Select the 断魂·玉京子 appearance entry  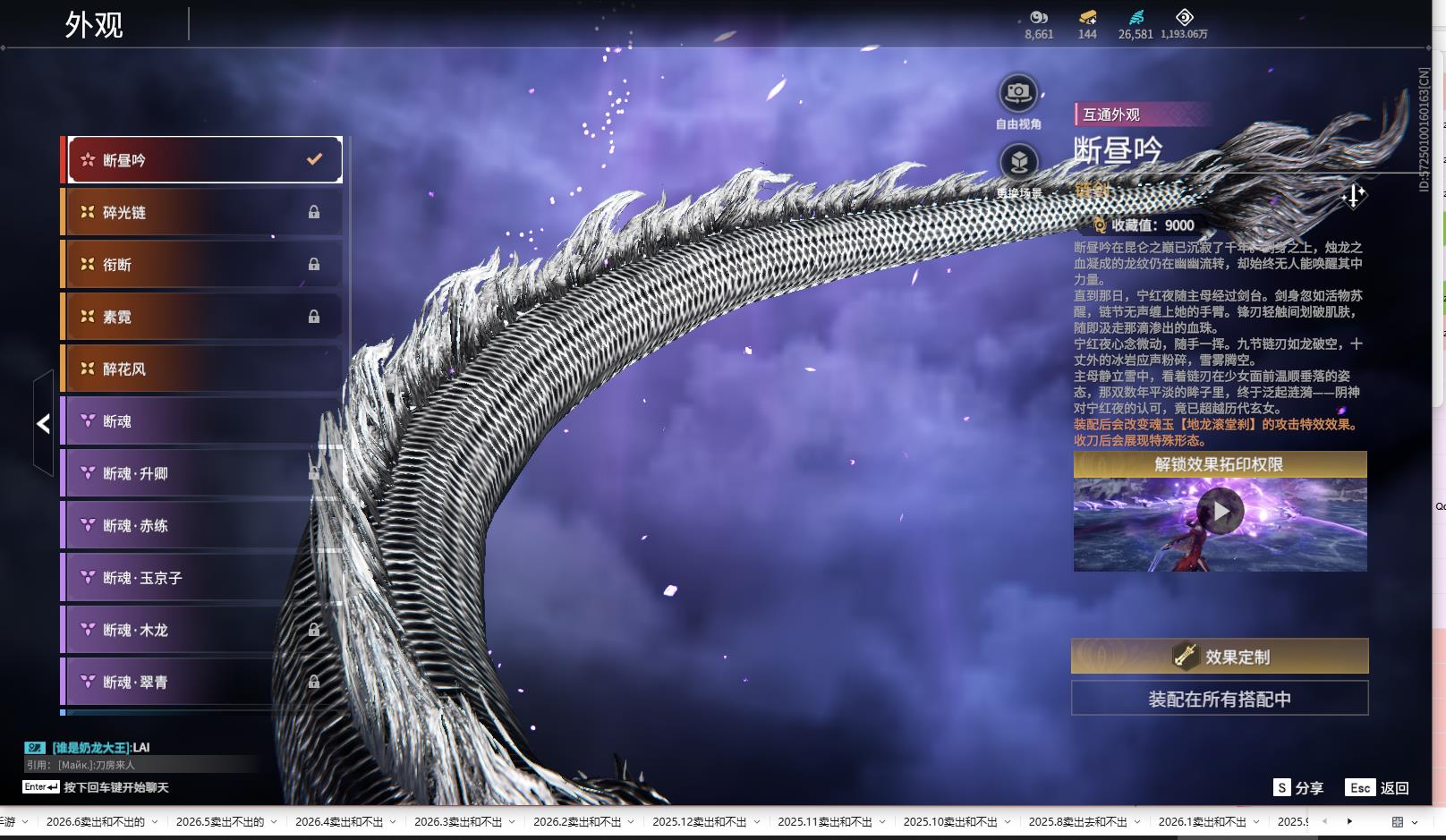coord(202,578)
